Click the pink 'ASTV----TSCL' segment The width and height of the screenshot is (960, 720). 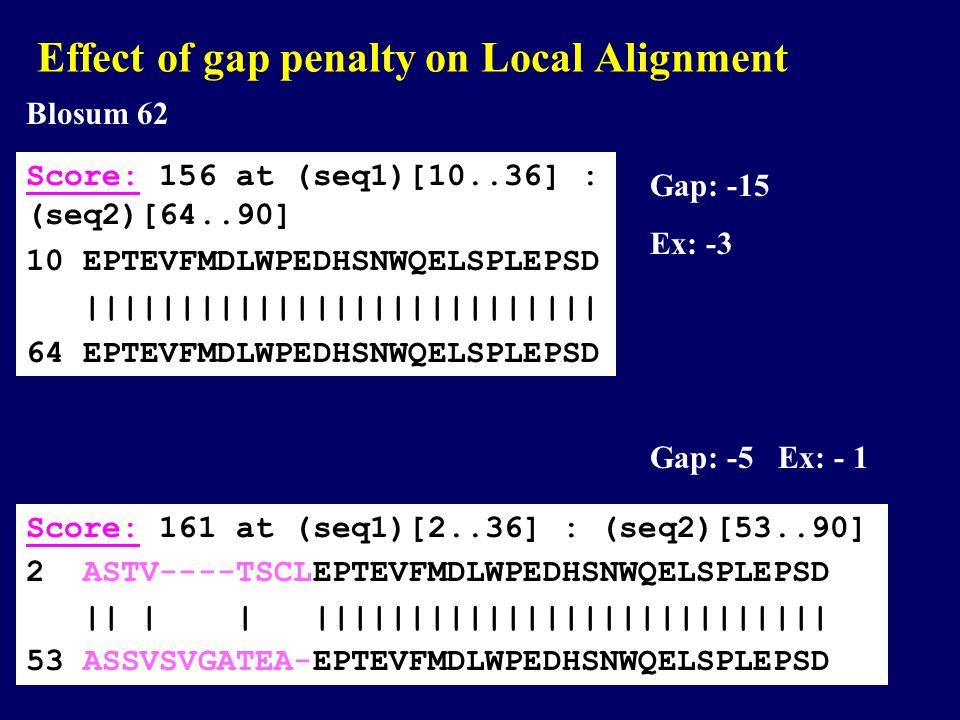197,572
